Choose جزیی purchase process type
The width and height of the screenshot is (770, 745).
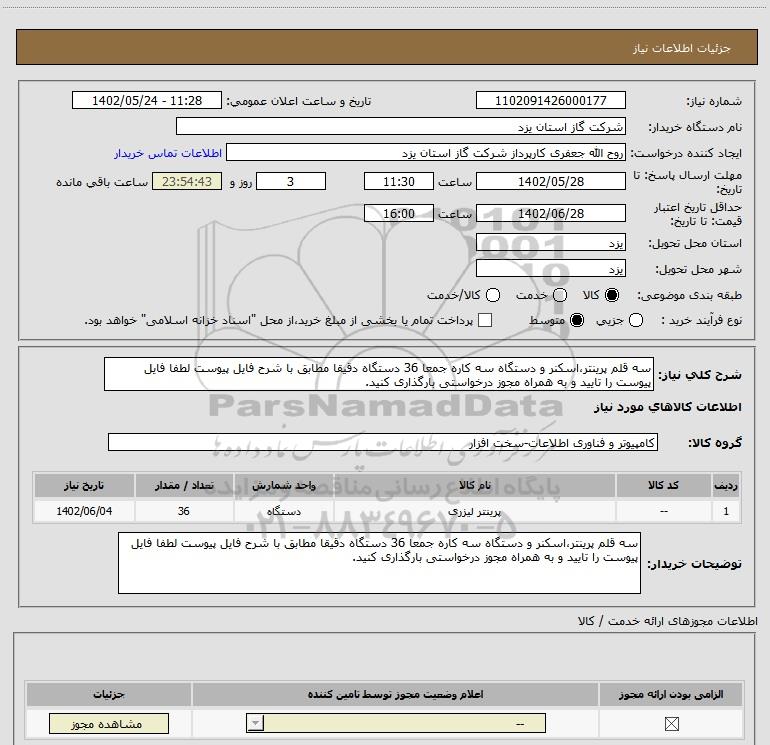coord(635,320)
